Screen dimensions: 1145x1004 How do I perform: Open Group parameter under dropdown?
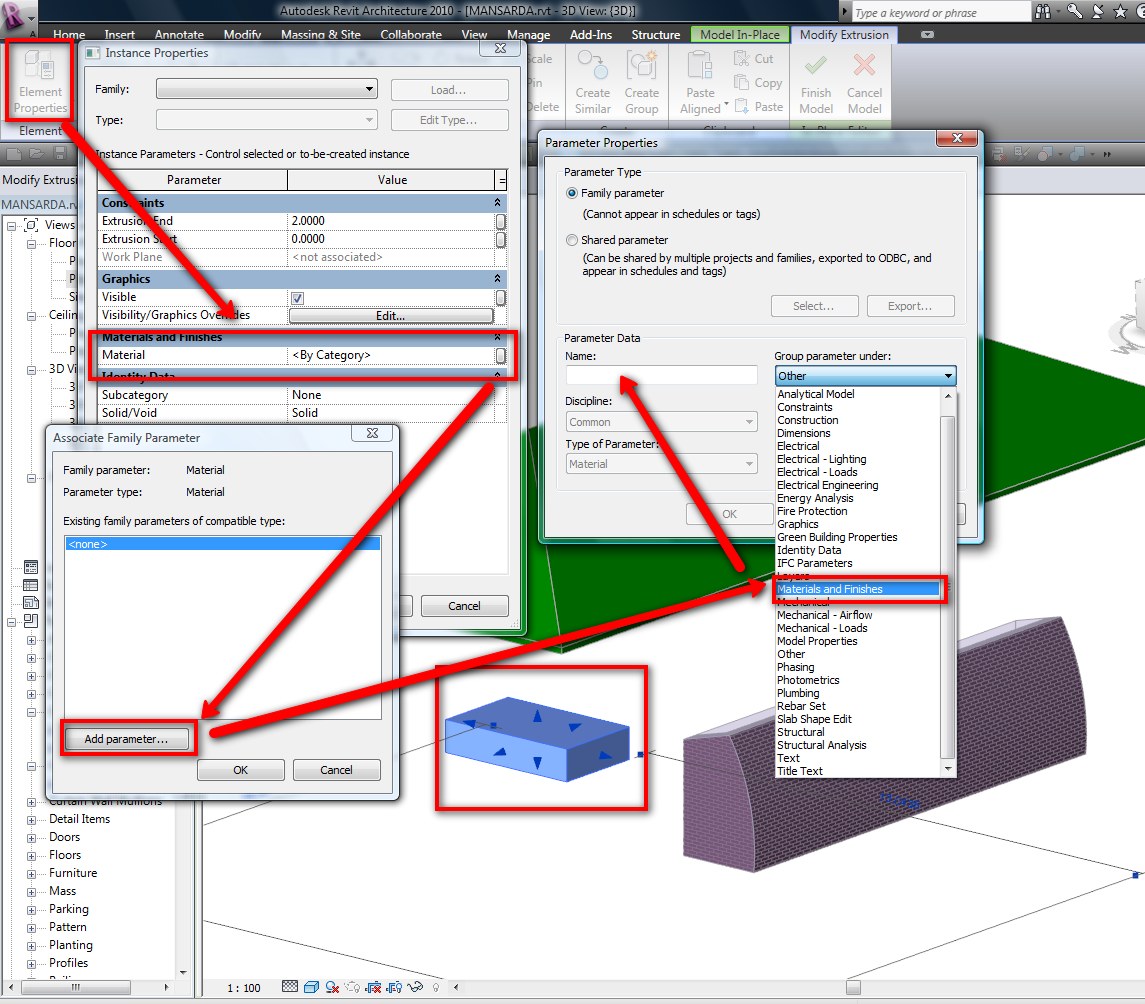pos(865,376)
